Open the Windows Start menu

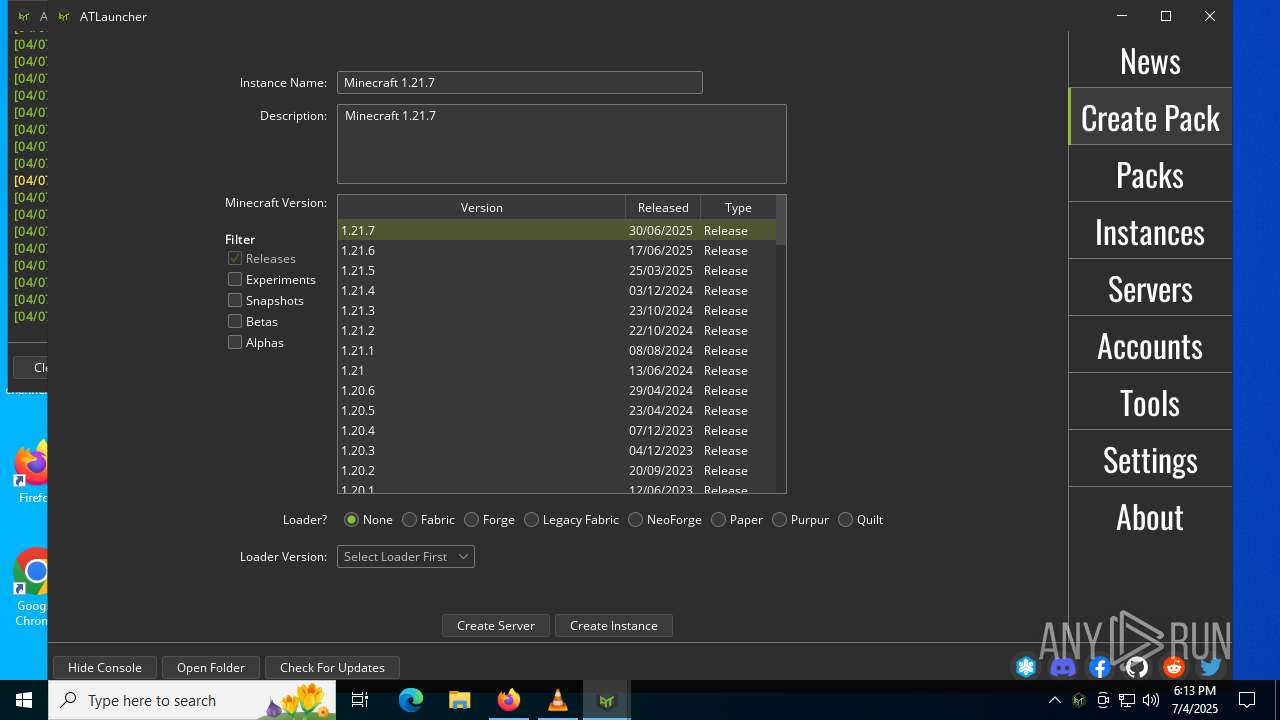(x=24, y=700)
